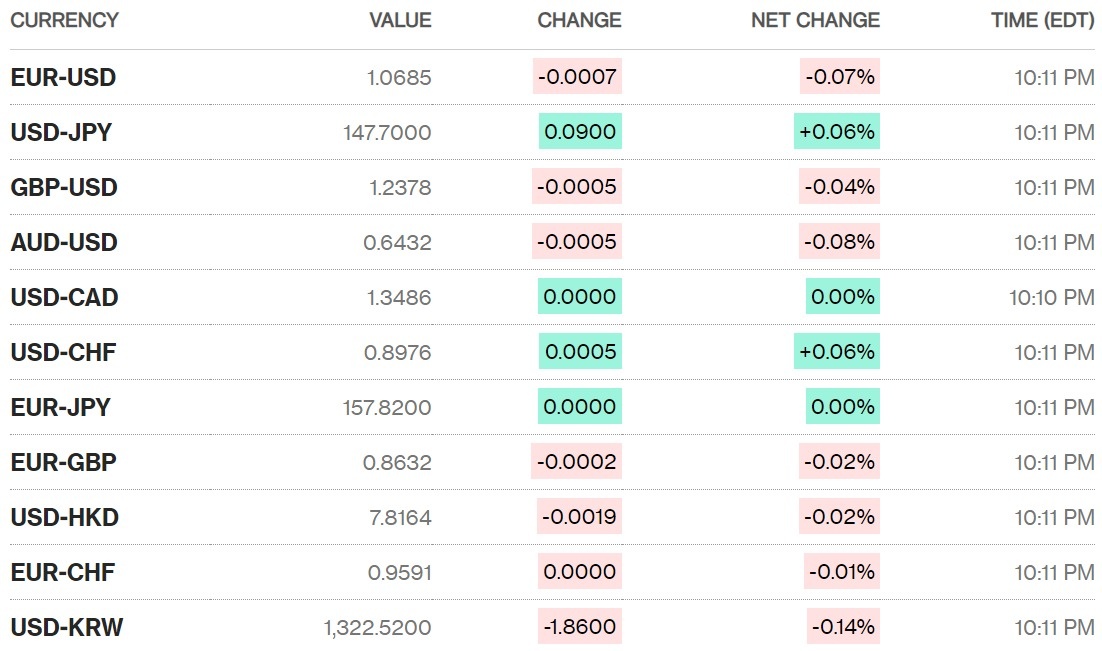Image resolution: width=1102 pixels, height=651 pixels.
Task: Open the USD-KRW pair link
Action: 66,627
